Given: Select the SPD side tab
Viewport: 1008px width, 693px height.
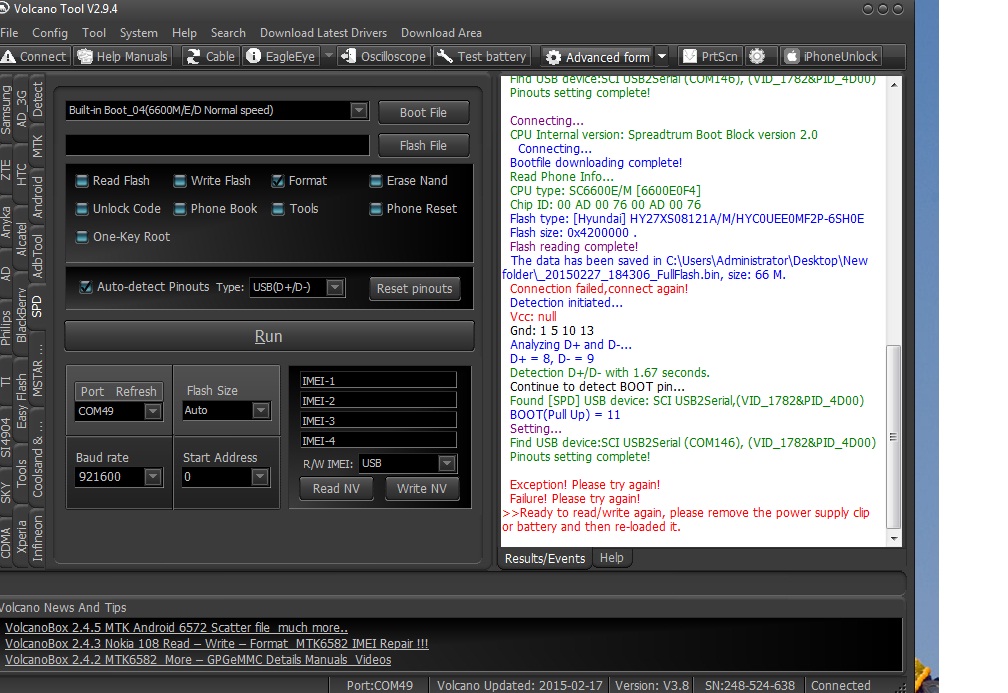Looking at the screenshot, I should (x=37, y=306).
